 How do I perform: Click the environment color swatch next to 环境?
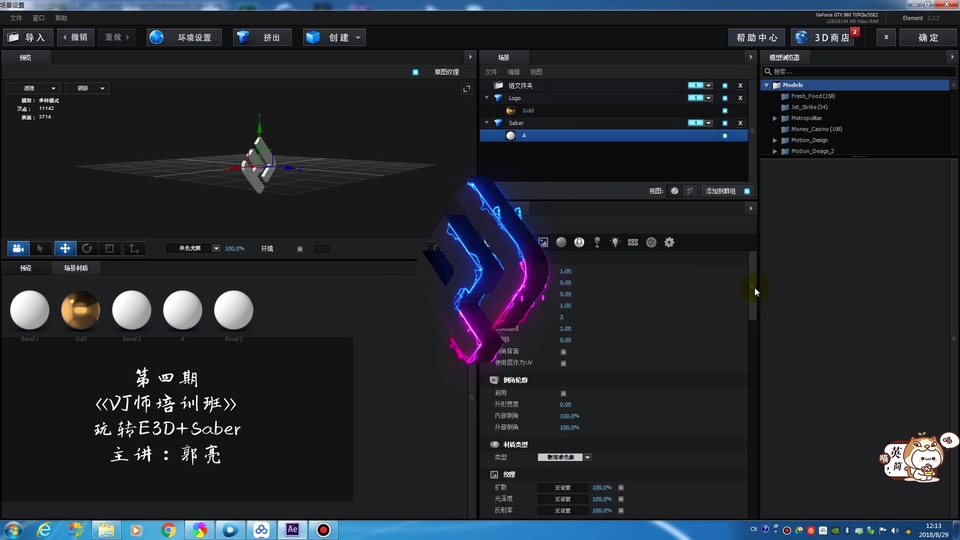(322, 249)
